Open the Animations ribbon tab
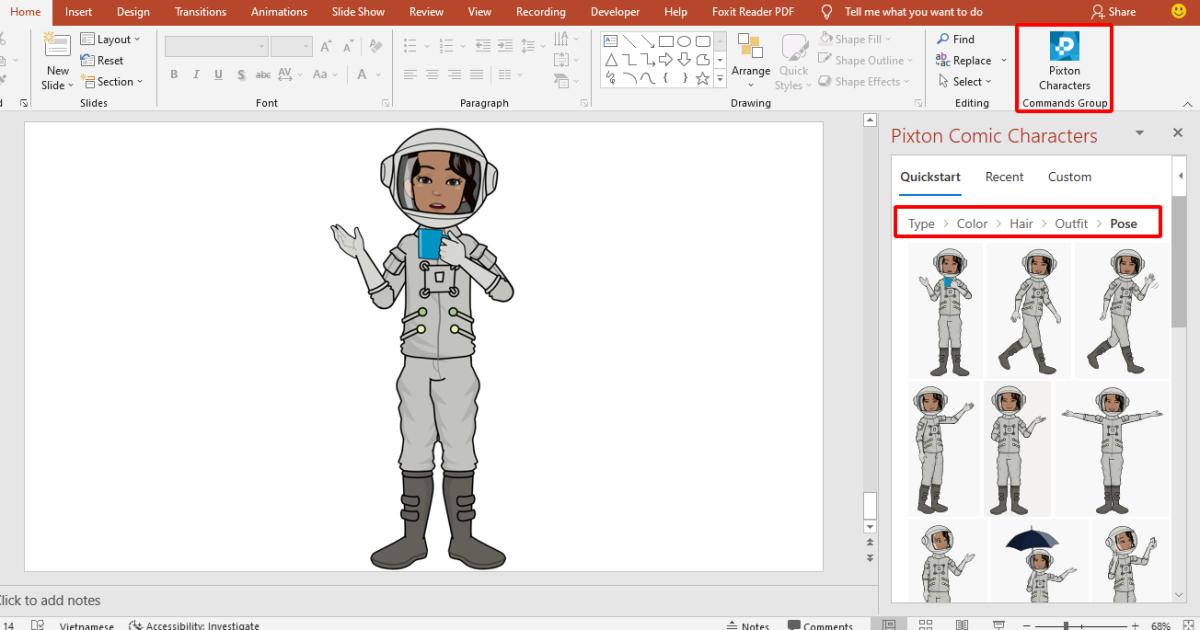Screen dimensions: 1200x630 click(279, 12)
